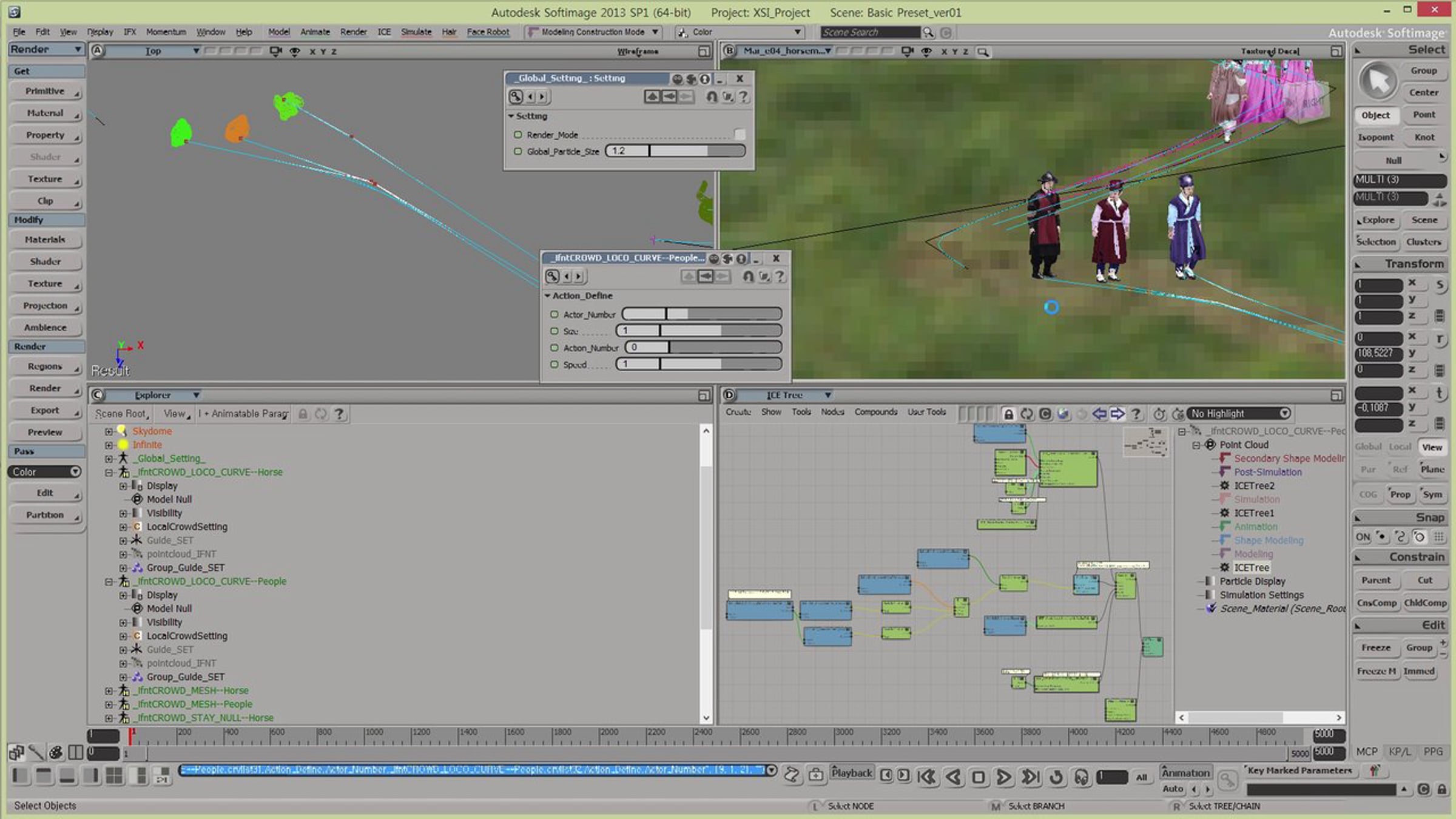Toggle the COG transform option

pyautogui.click(x=1368, y=494)
